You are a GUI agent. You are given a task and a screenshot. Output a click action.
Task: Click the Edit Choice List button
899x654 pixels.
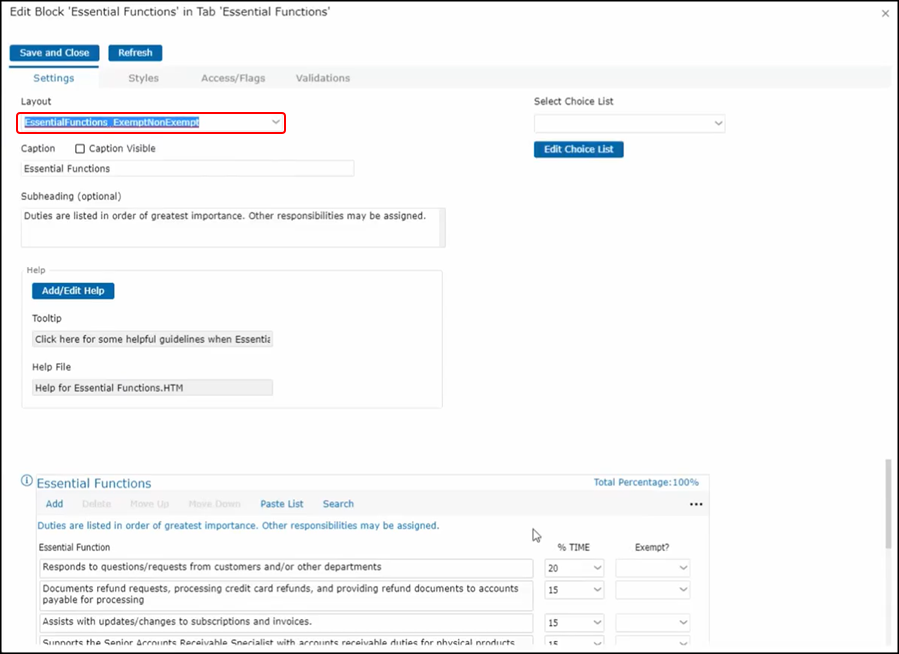pyautogui.click(x=578, y=149)
